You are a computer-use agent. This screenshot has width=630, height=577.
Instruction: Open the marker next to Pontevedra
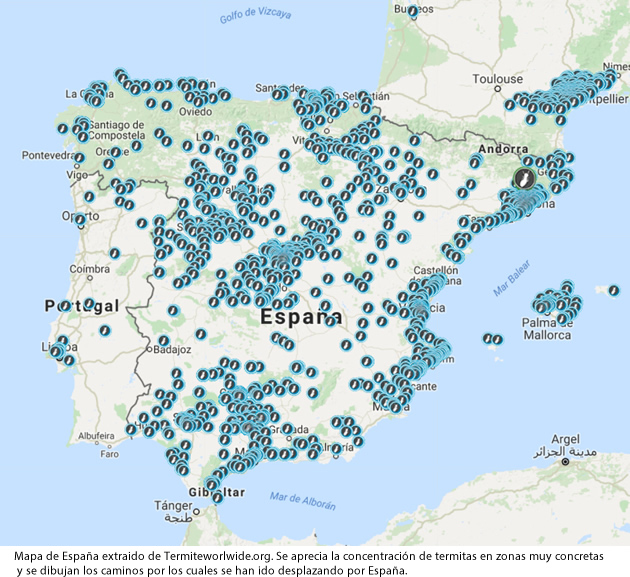pyautogui.click(x=79, y=158)
